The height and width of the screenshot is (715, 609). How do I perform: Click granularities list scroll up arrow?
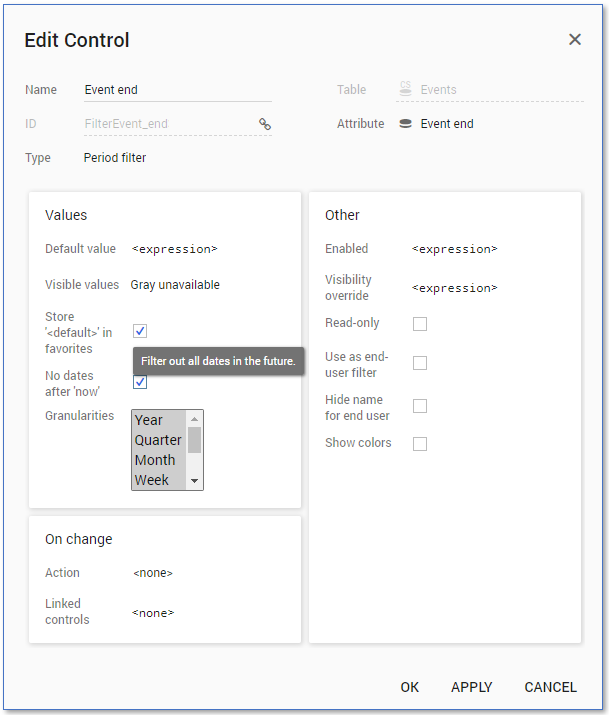click(195, 419)
